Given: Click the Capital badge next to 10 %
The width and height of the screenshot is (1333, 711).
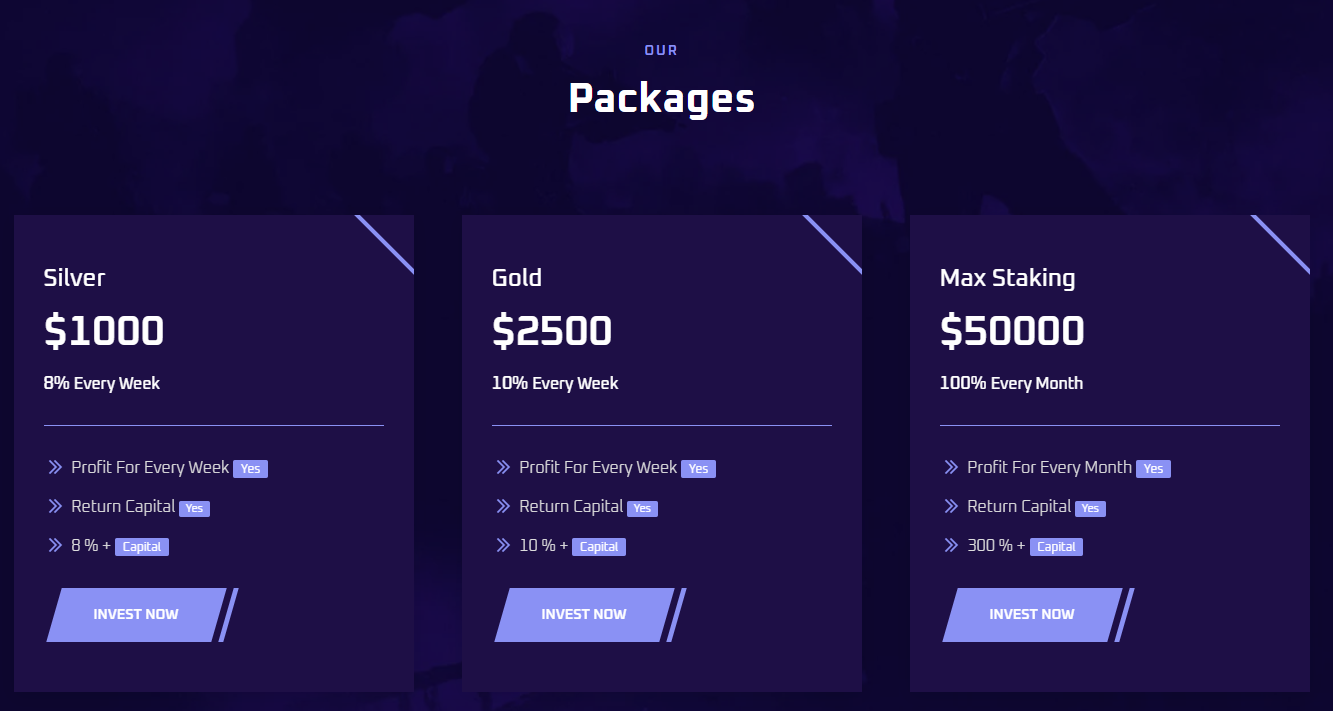Looking at the screenshot, I should pos(599,547).
